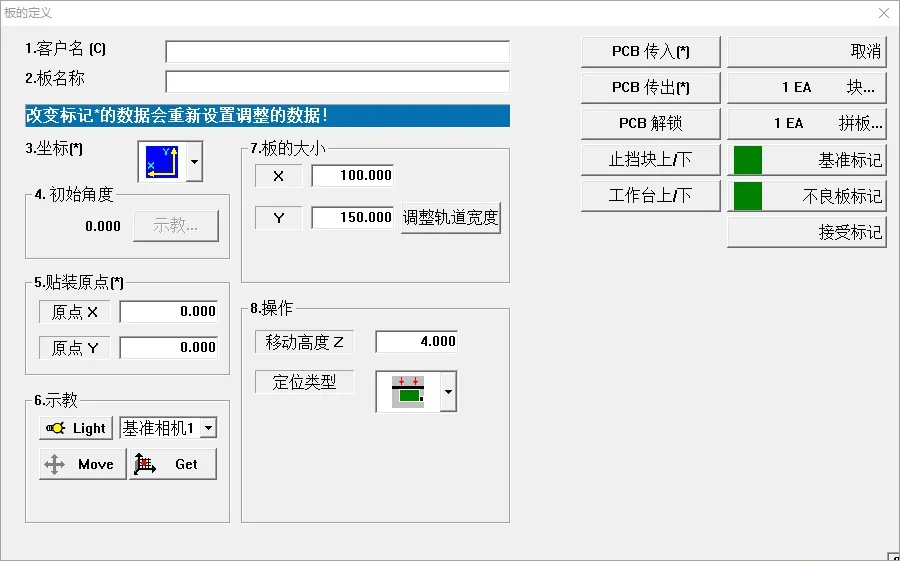Expand the 定位类型 dropdown arrow
This screenshot has width=900, height=561.
pos(448,392)
